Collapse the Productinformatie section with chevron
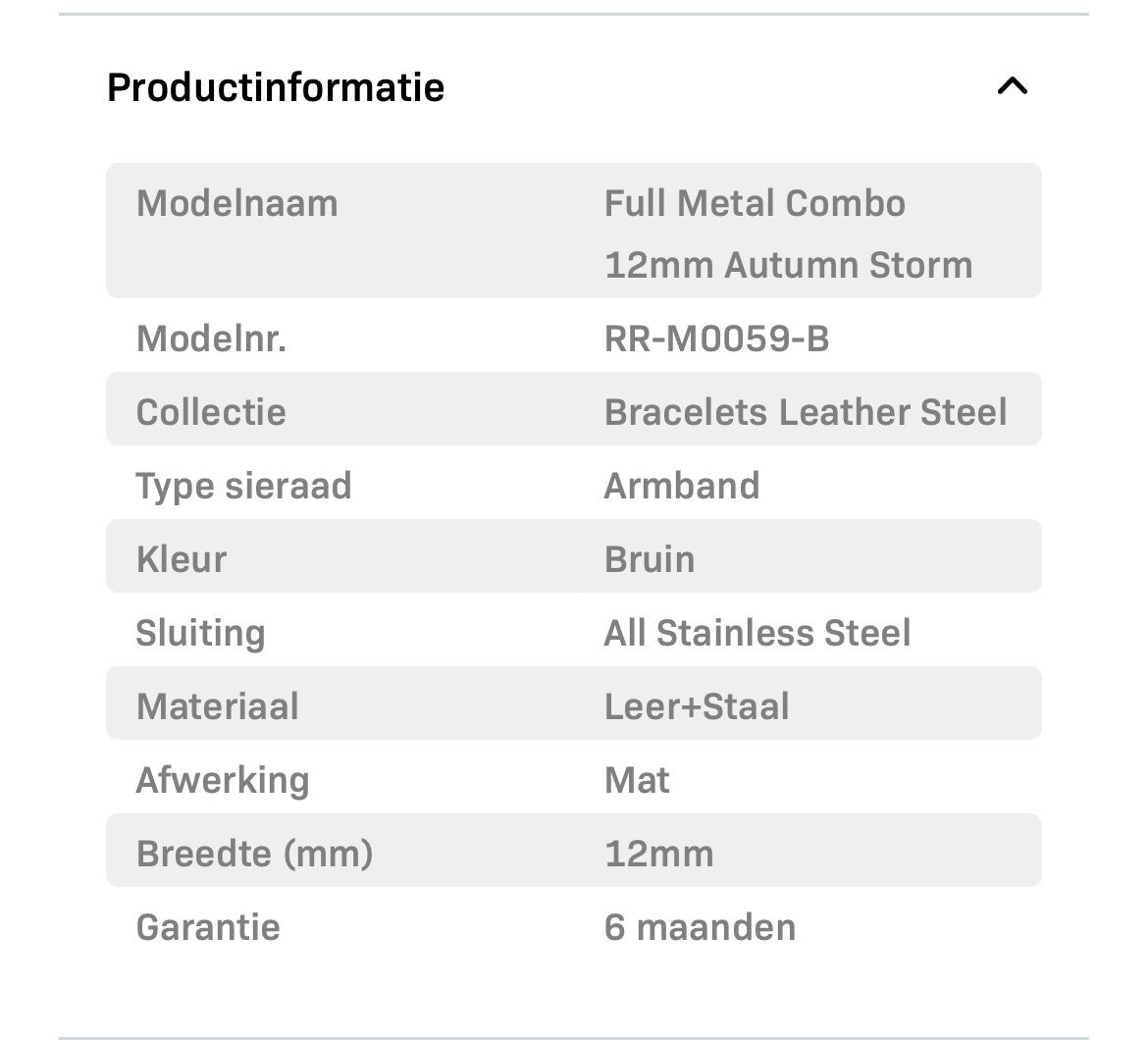The height and width of the screenshot is (1040, 1148). point(1012,86)
